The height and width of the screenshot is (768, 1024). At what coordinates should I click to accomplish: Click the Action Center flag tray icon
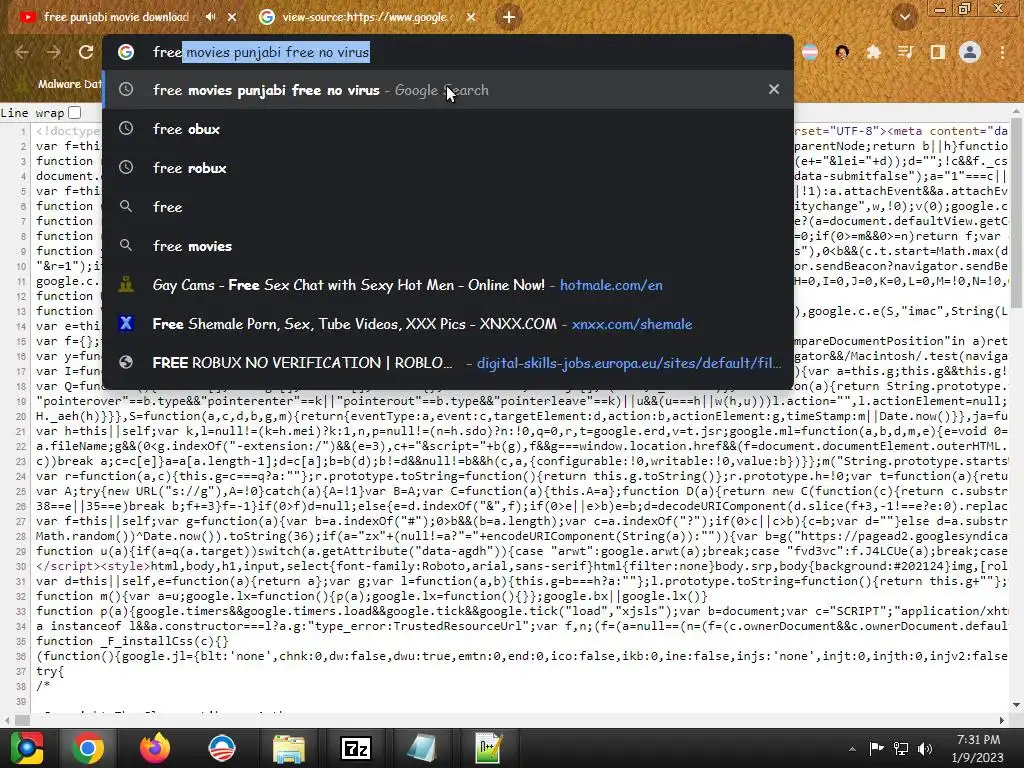tap(876, 748)
